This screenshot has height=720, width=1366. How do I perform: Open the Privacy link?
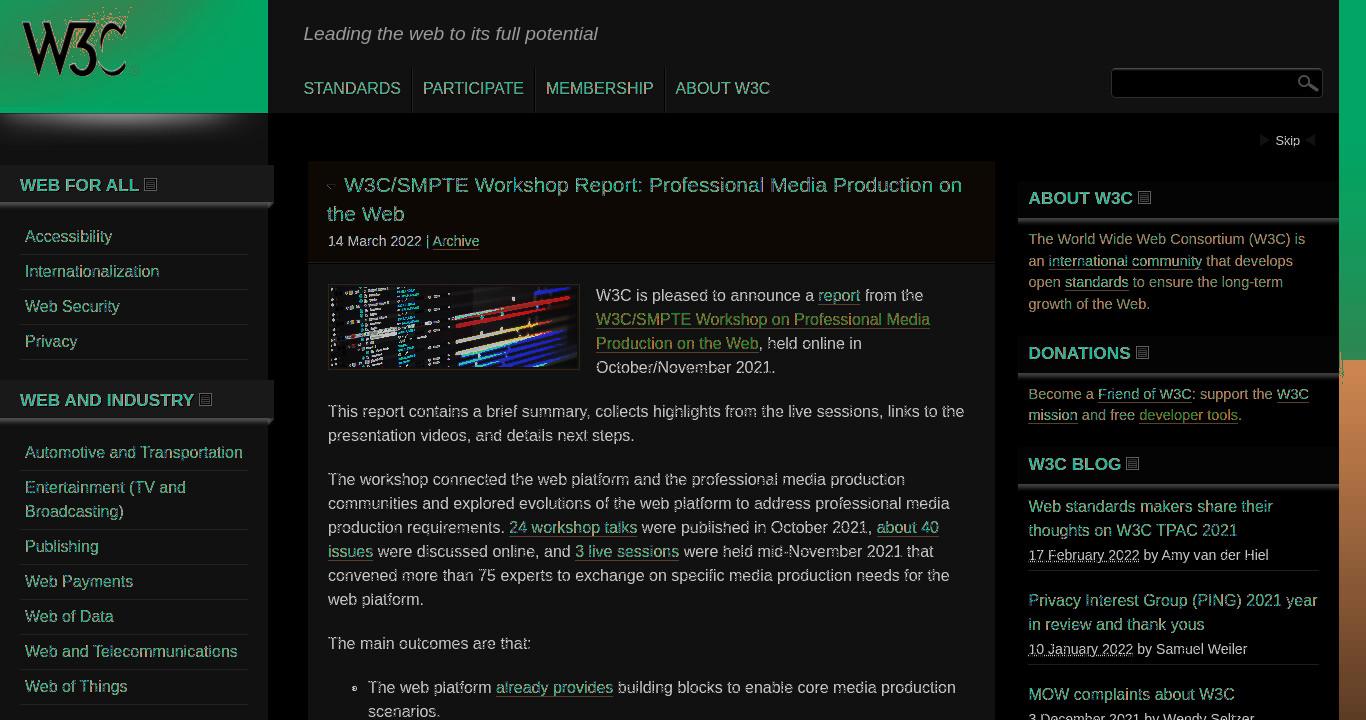tap(51, 342)
